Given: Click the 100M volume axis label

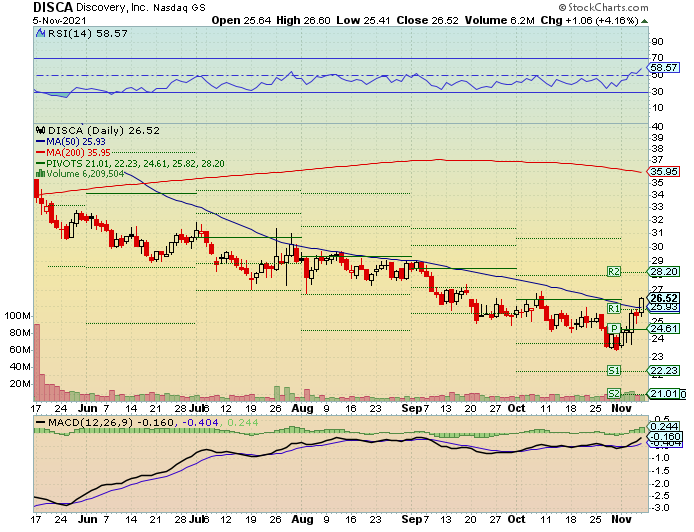Looking at the screenshot, I should pos(18,316).
